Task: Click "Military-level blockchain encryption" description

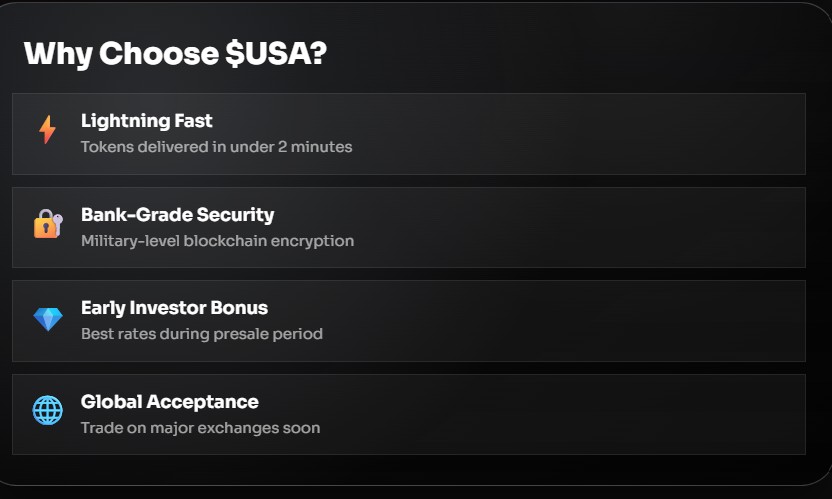Action: click(x=217, y=241)
